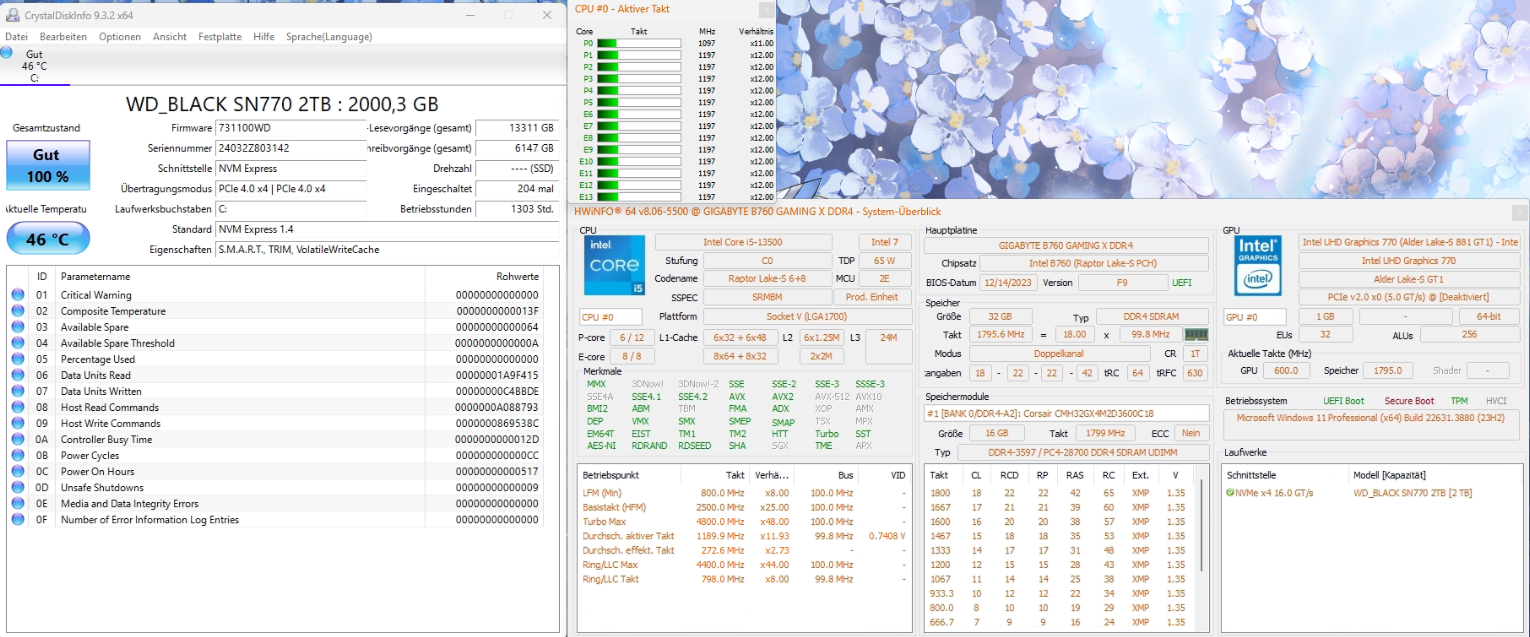The height and width of the screenshot is (637, 1530).
Task: Open the Ansicht menu
Action: pos(170,37)
